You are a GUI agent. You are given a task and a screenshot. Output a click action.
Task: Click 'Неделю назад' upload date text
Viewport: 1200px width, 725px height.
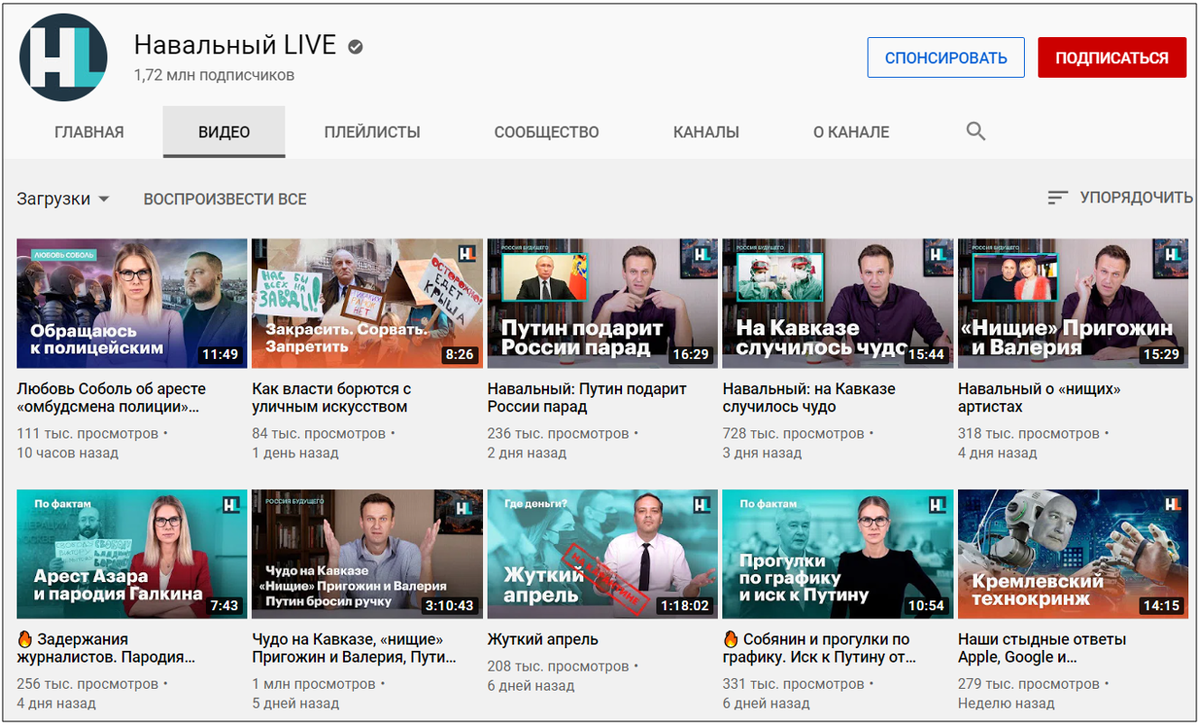point(1004,703)
